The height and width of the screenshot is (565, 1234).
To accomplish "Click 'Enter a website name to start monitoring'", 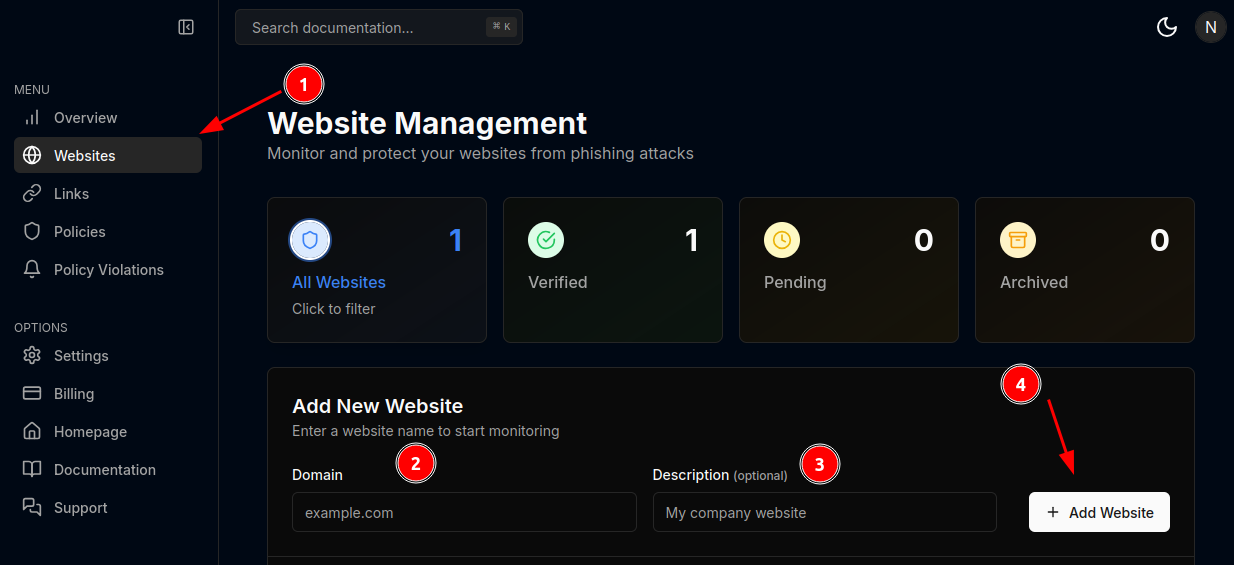I will coord(425,431).
